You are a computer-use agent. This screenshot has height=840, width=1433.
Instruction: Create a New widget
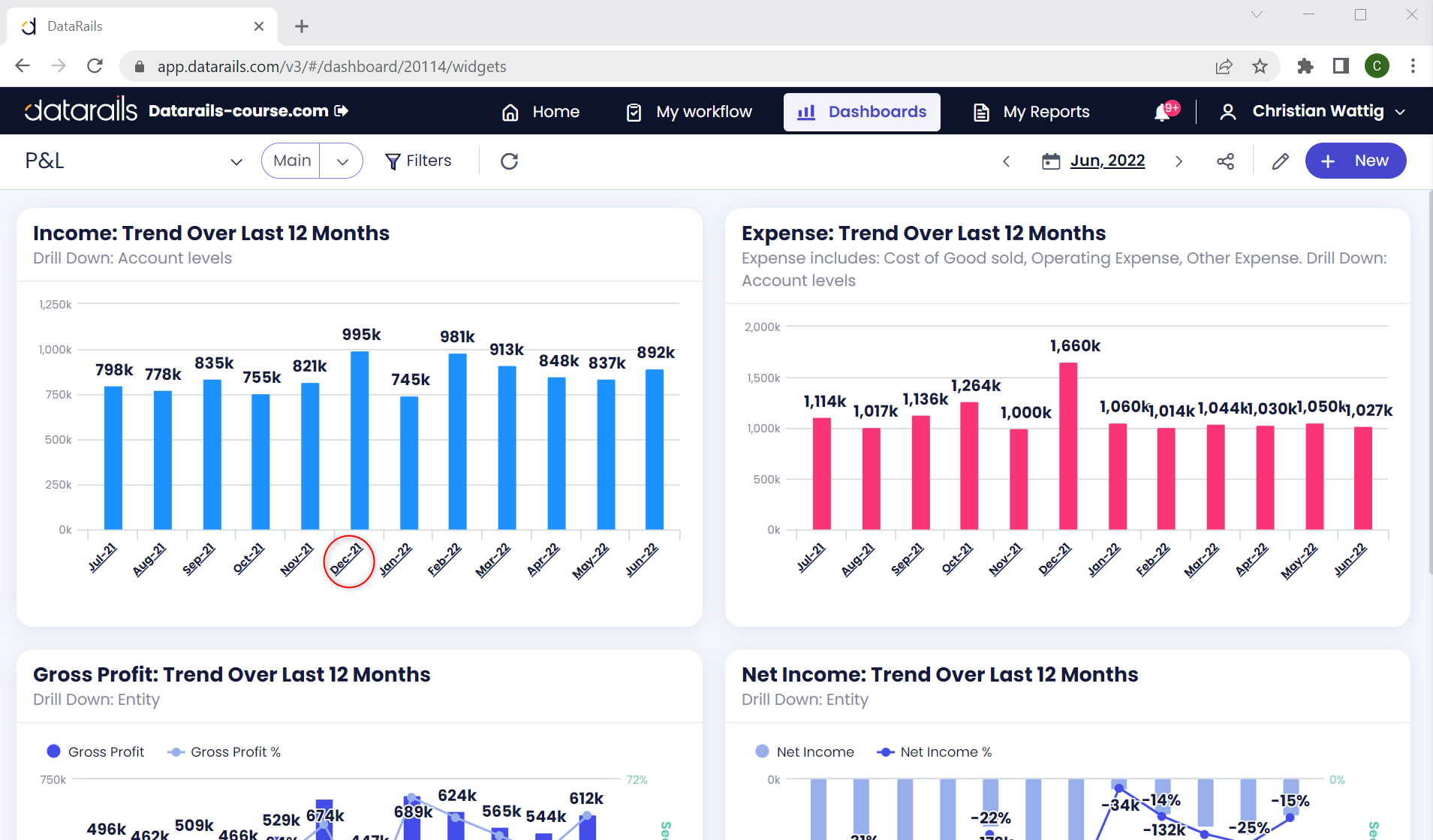click(1356, 161)
